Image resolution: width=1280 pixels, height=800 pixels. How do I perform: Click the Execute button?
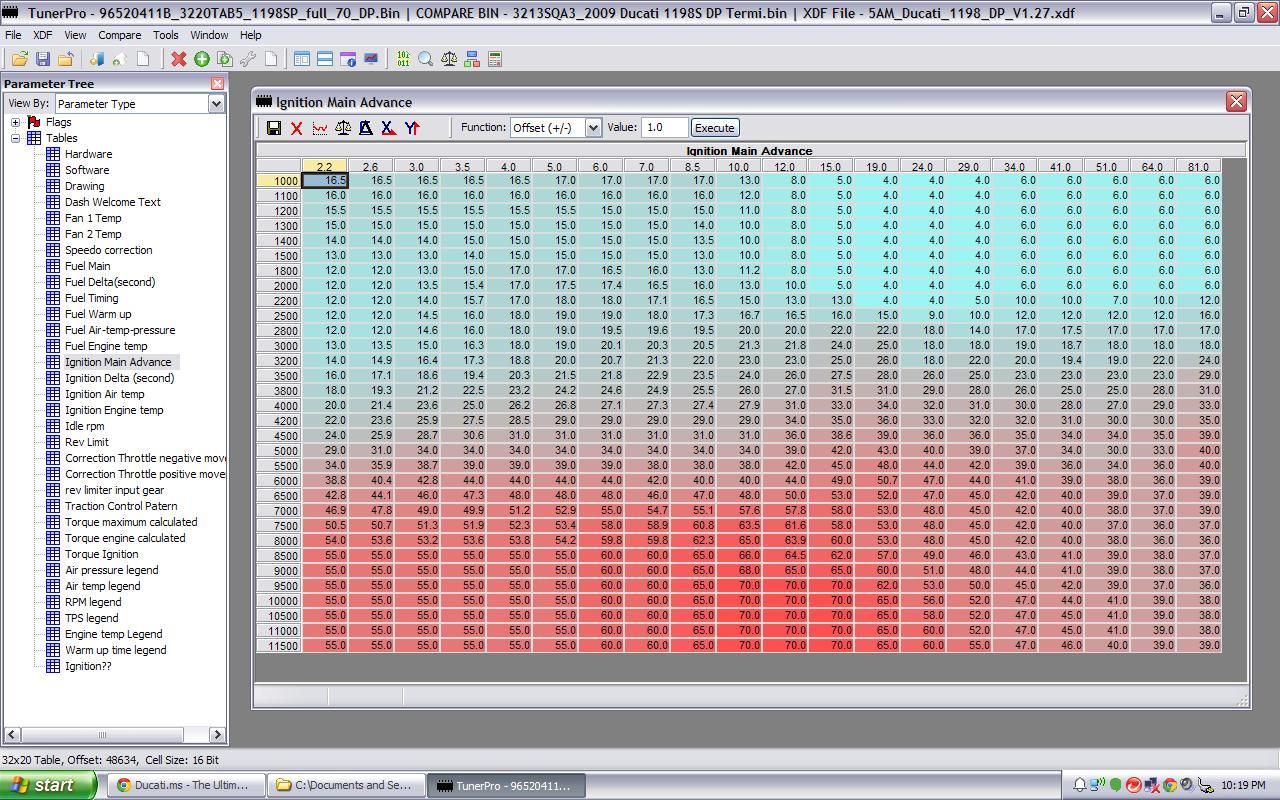[714, 127]
